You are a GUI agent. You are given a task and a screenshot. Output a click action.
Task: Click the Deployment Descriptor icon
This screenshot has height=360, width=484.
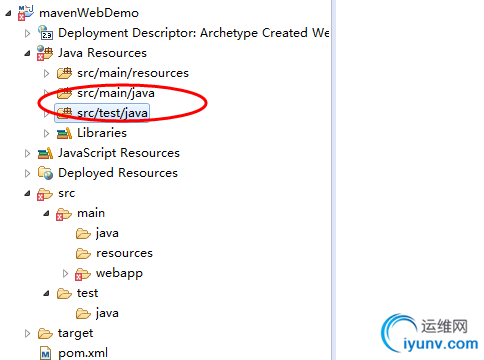(45, 33)
